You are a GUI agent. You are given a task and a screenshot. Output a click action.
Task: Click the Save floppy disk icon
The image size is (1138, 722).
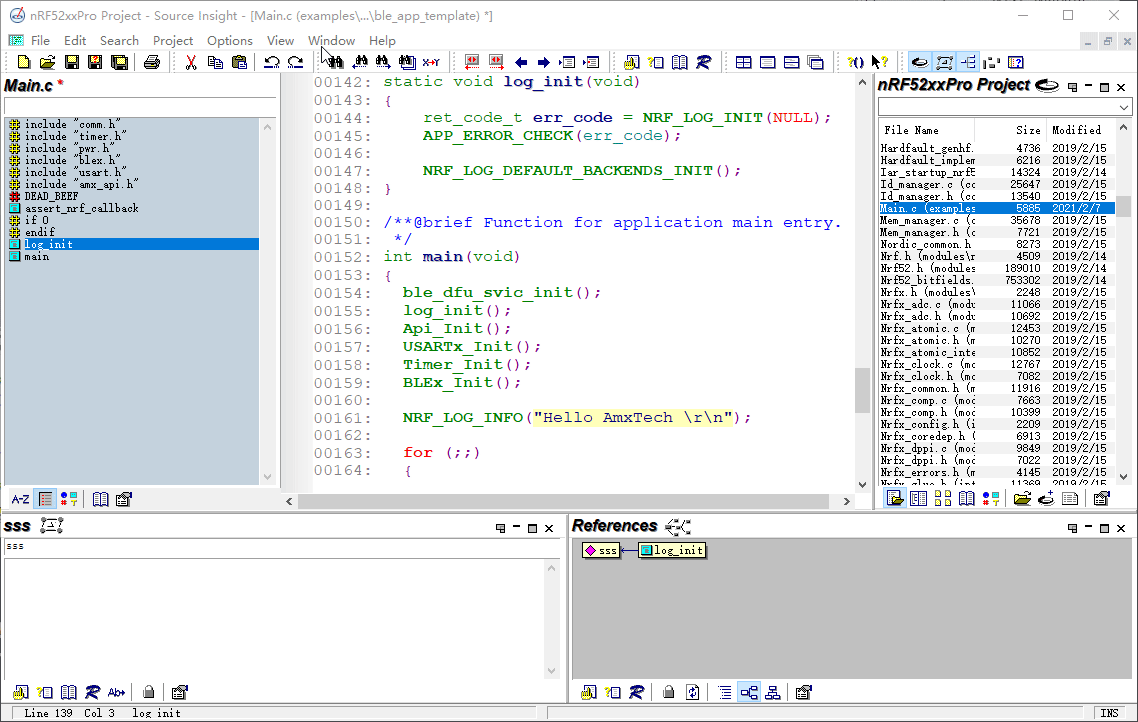pyautogui.click(x=71, y=62)
